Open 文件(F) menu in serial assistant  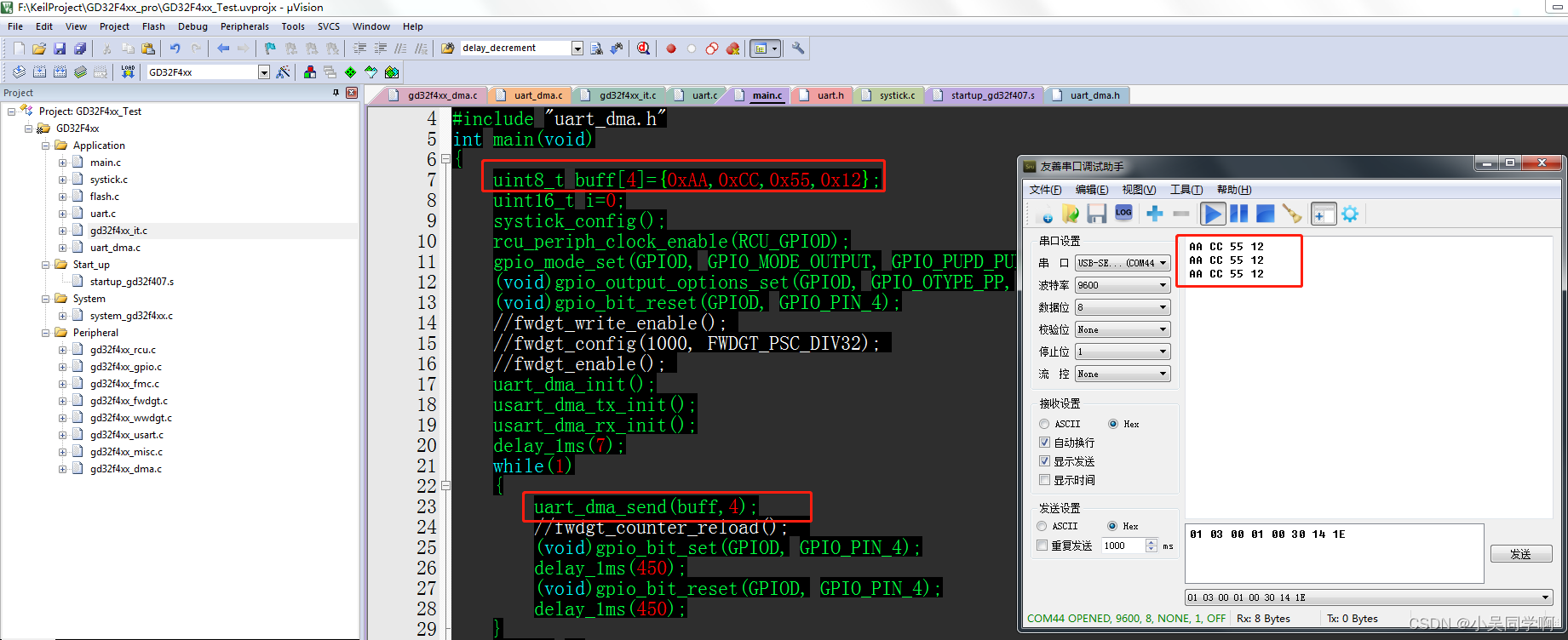pos(1045,190)
